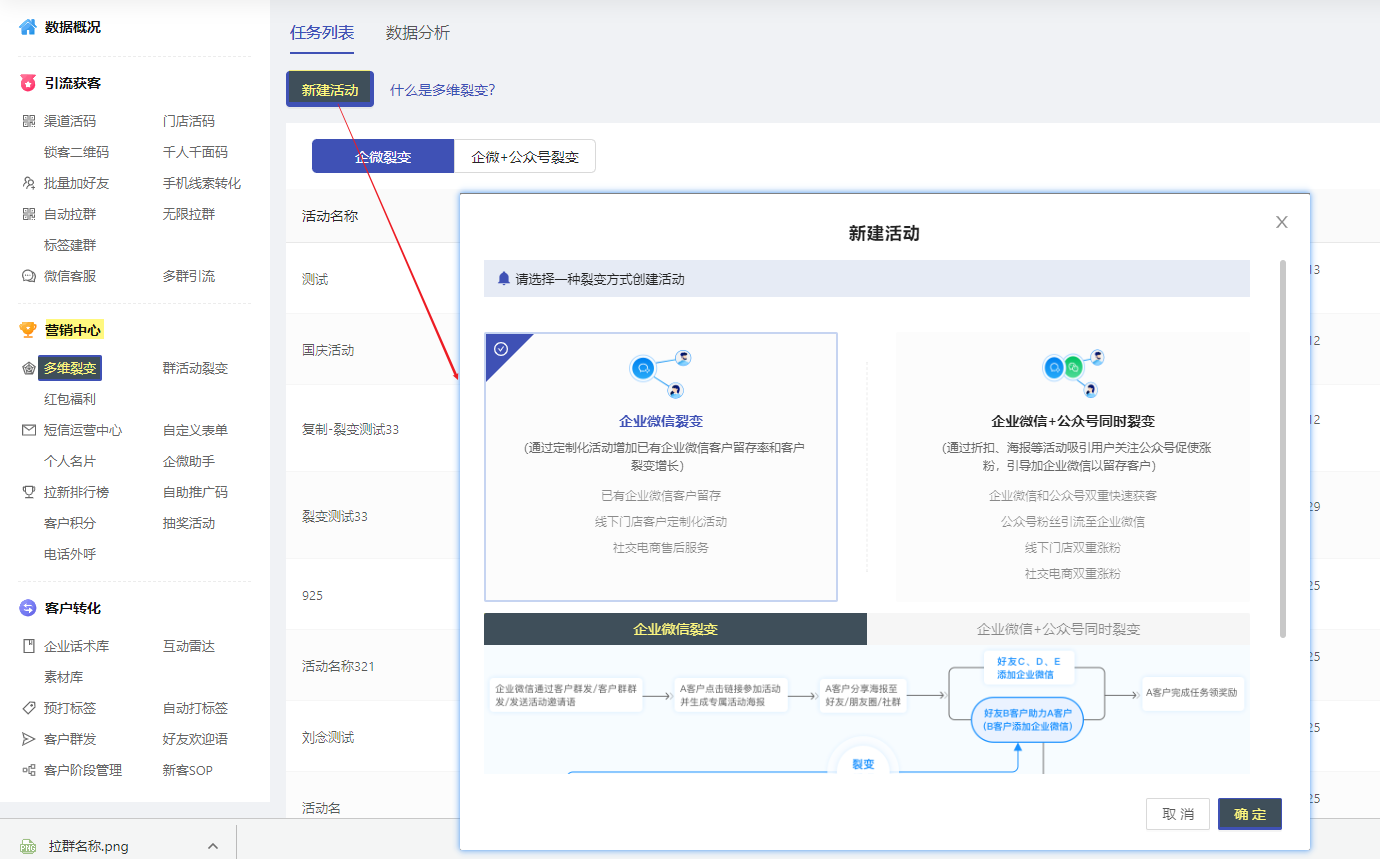The height and width of the screenshot is (859, 1380).
Task: Open the 企业微信+公众号同时裂变 flowchart tab
Action: 1058,629
